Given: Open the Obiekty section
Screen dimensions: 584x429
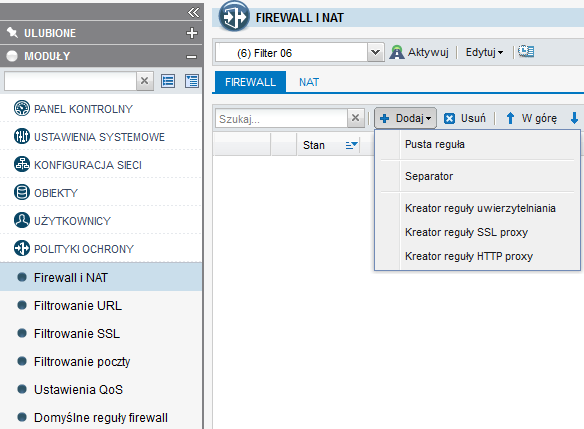Looking at the screenshot, I should (56, 193).
